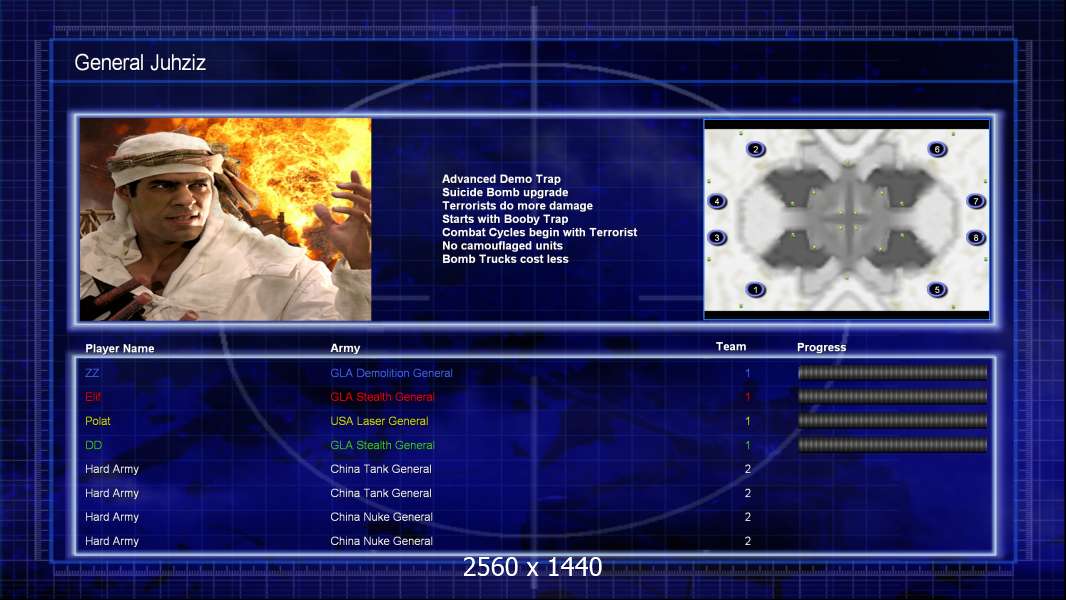1066x600 pixels.
Task: Choose start position 8 marker
Action: [976, 238]
